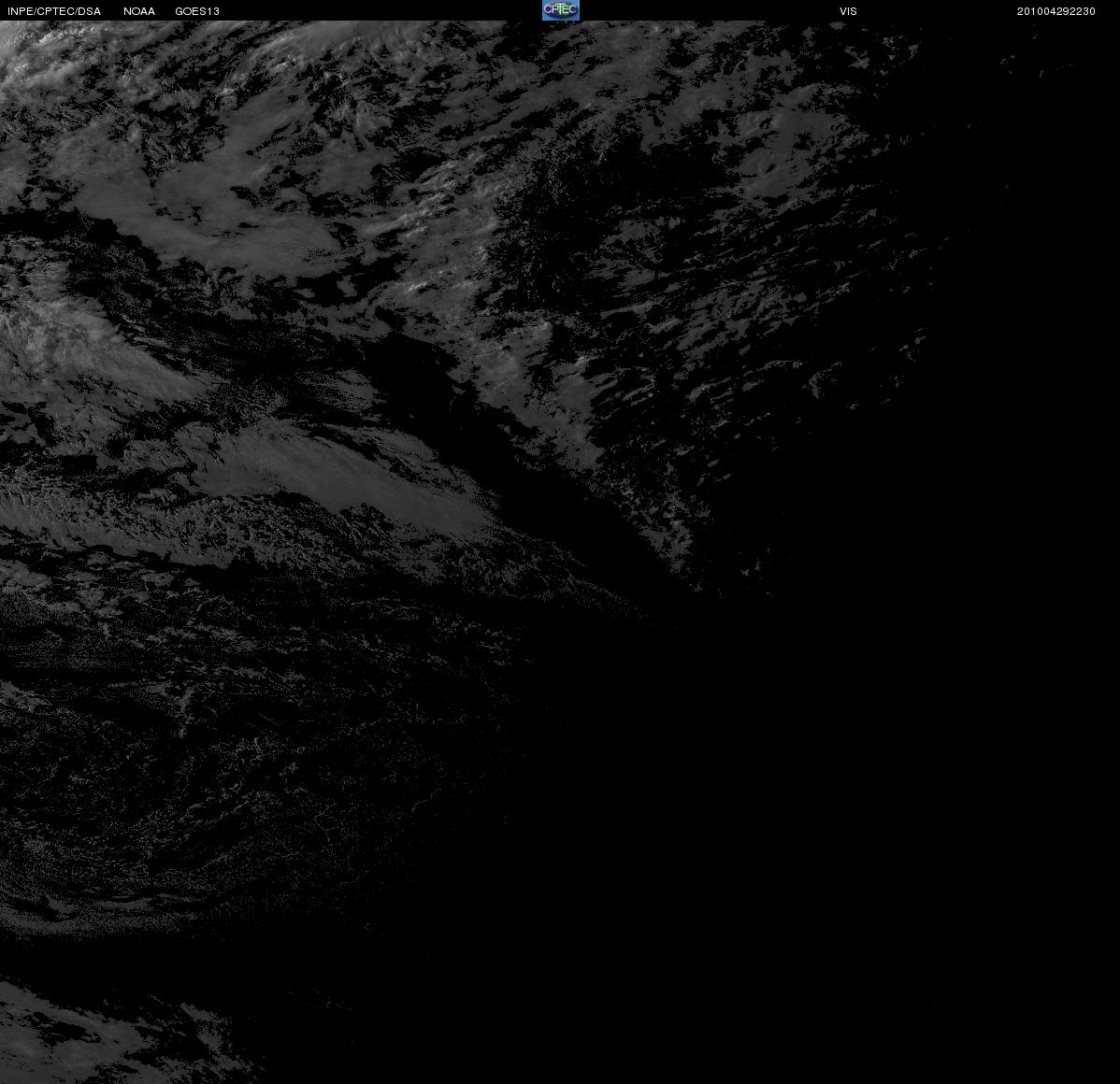Select the INPE/CPTEC/DSA header text
Screen dimensions: 1120x1084
coord(54,11)
